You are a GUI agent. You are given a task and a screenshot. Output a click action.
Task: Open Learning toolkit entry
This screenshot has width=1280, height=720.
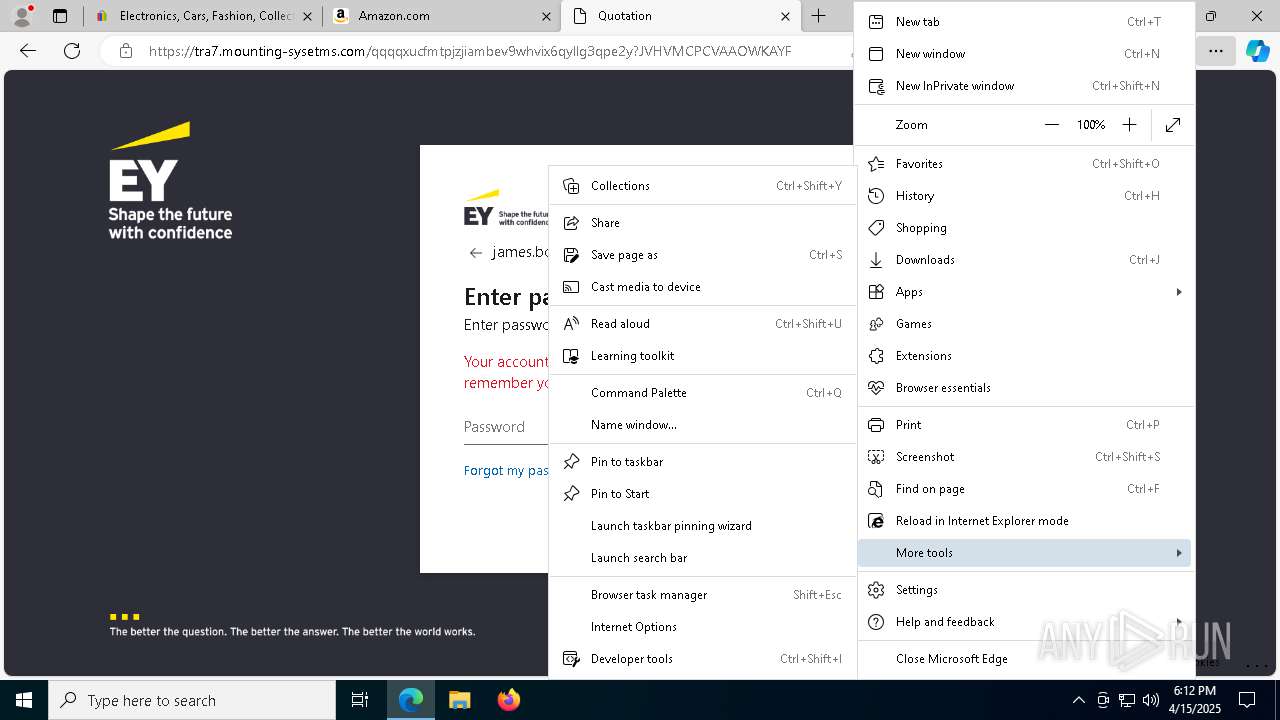click(703, 355)
